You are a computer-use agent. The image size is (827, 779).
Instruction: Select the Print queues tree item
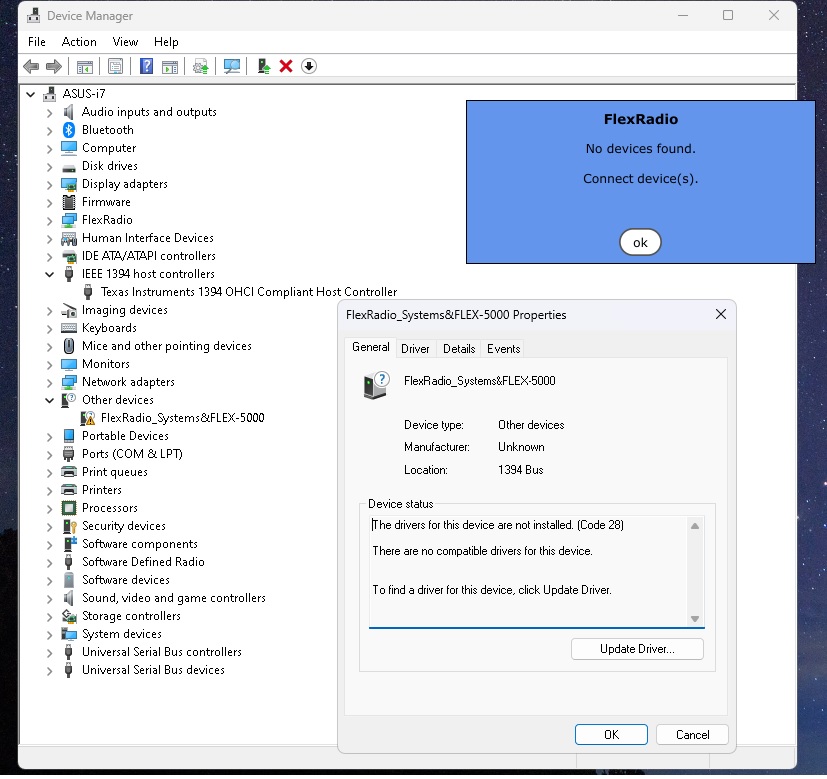pyautogui.click(x=114, y=472)
